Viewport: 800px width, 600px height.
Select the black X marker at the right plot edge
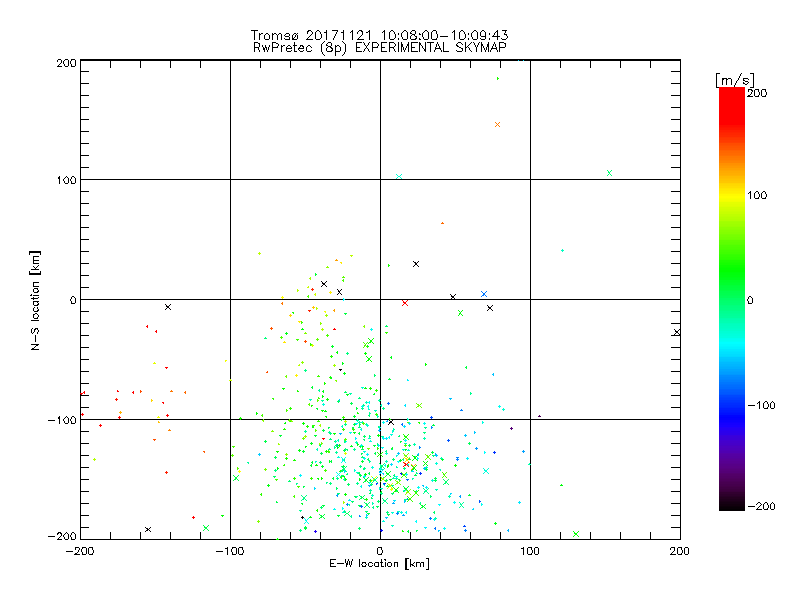[677, 332]
